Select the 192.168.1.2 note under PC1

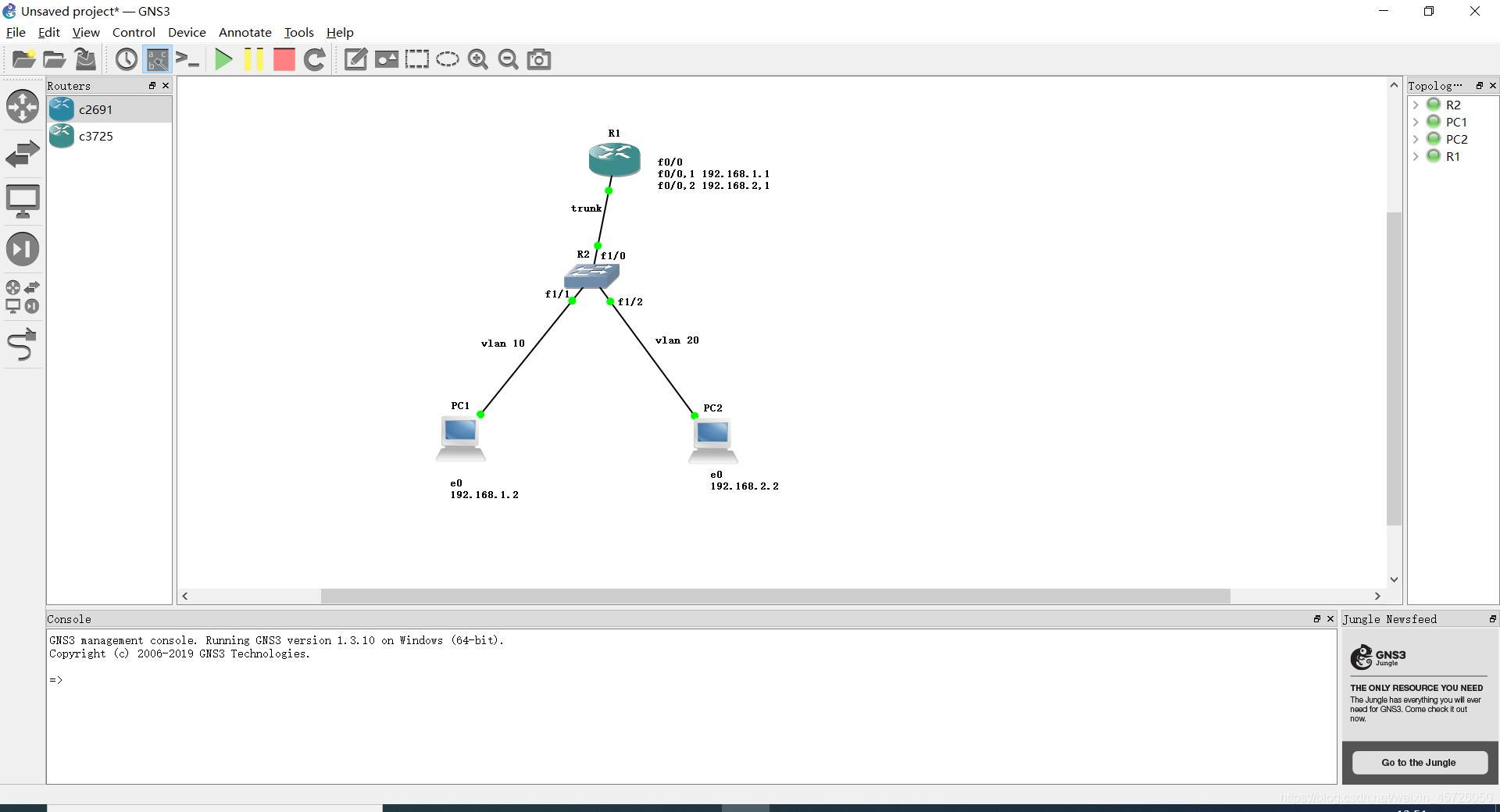484,489
